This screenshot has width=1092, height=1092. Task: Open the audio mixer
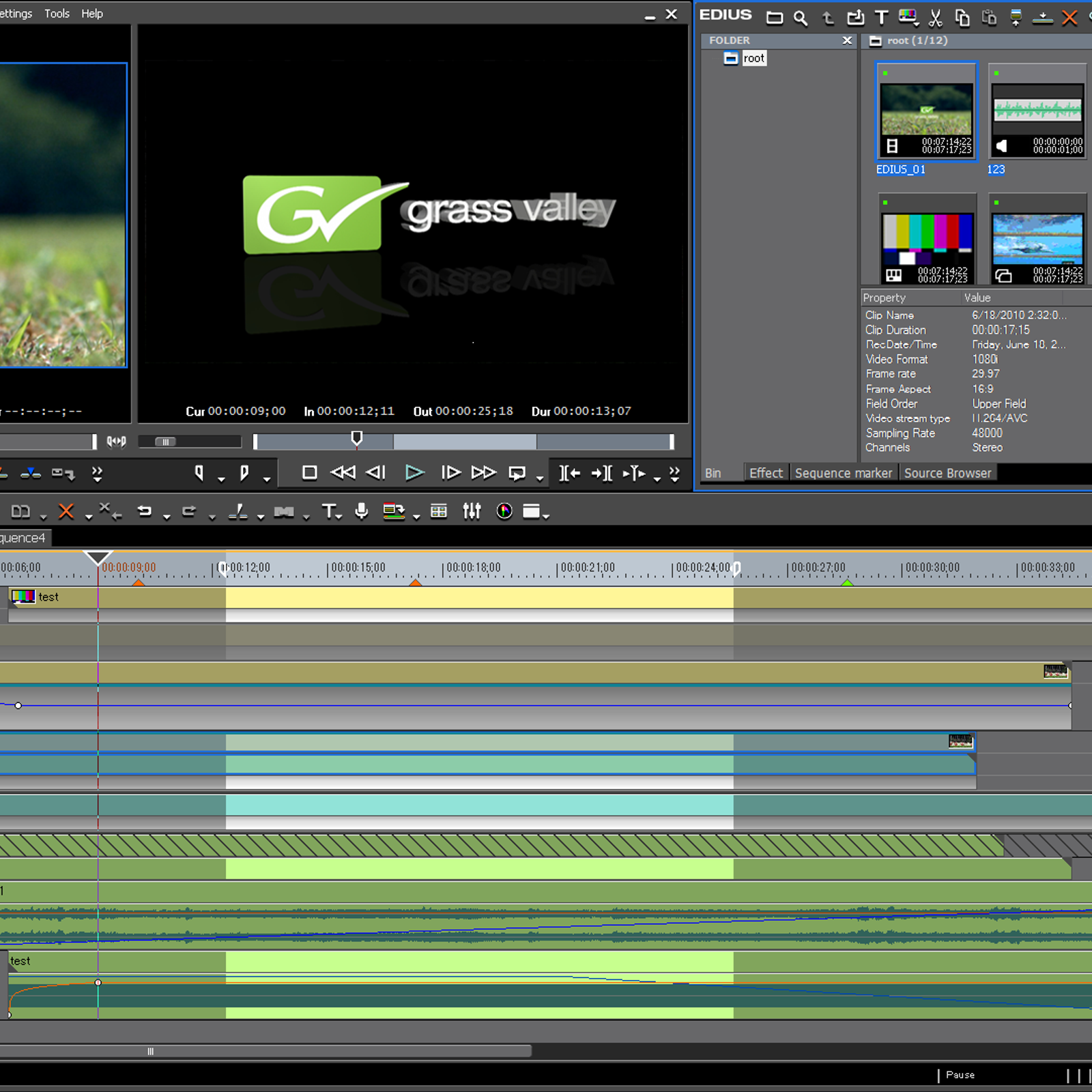click(472, 511)
